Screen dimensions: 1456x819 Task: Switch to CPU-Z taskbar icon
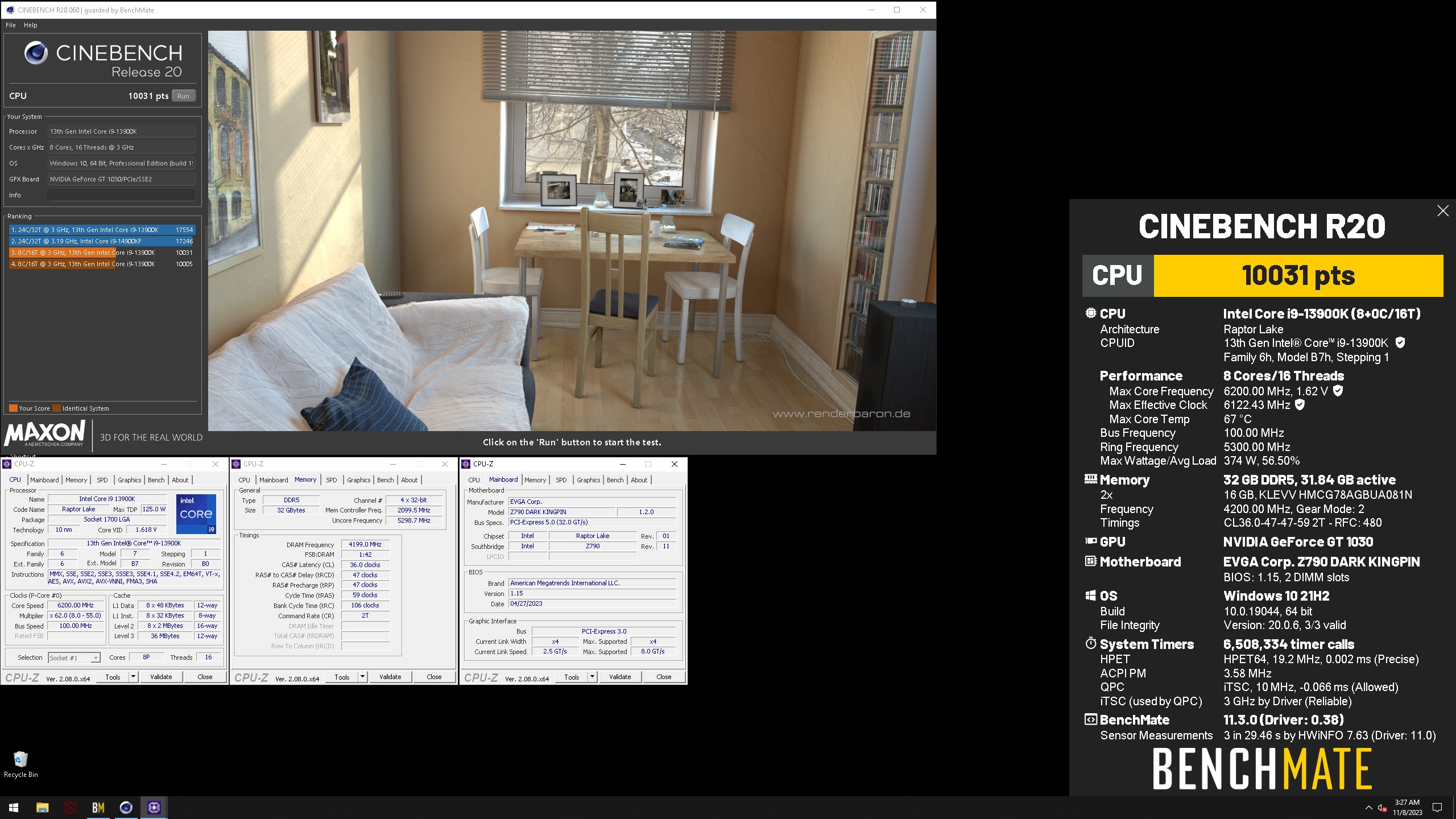154,808
